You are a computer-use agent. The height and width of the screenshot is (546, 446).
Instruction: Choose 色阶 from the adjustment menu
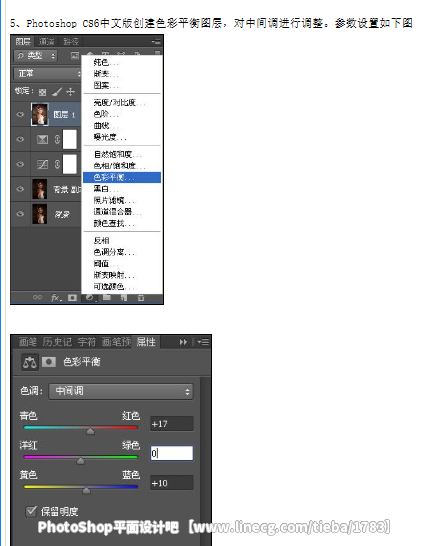tap(122, 114)
